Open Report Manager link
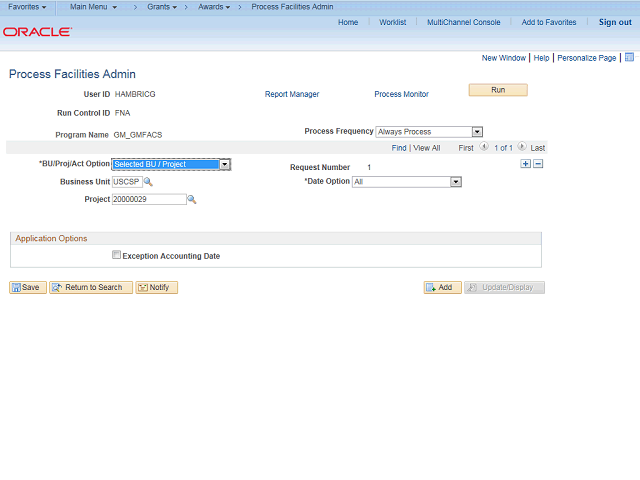640x480 pixels. point(292,94)
